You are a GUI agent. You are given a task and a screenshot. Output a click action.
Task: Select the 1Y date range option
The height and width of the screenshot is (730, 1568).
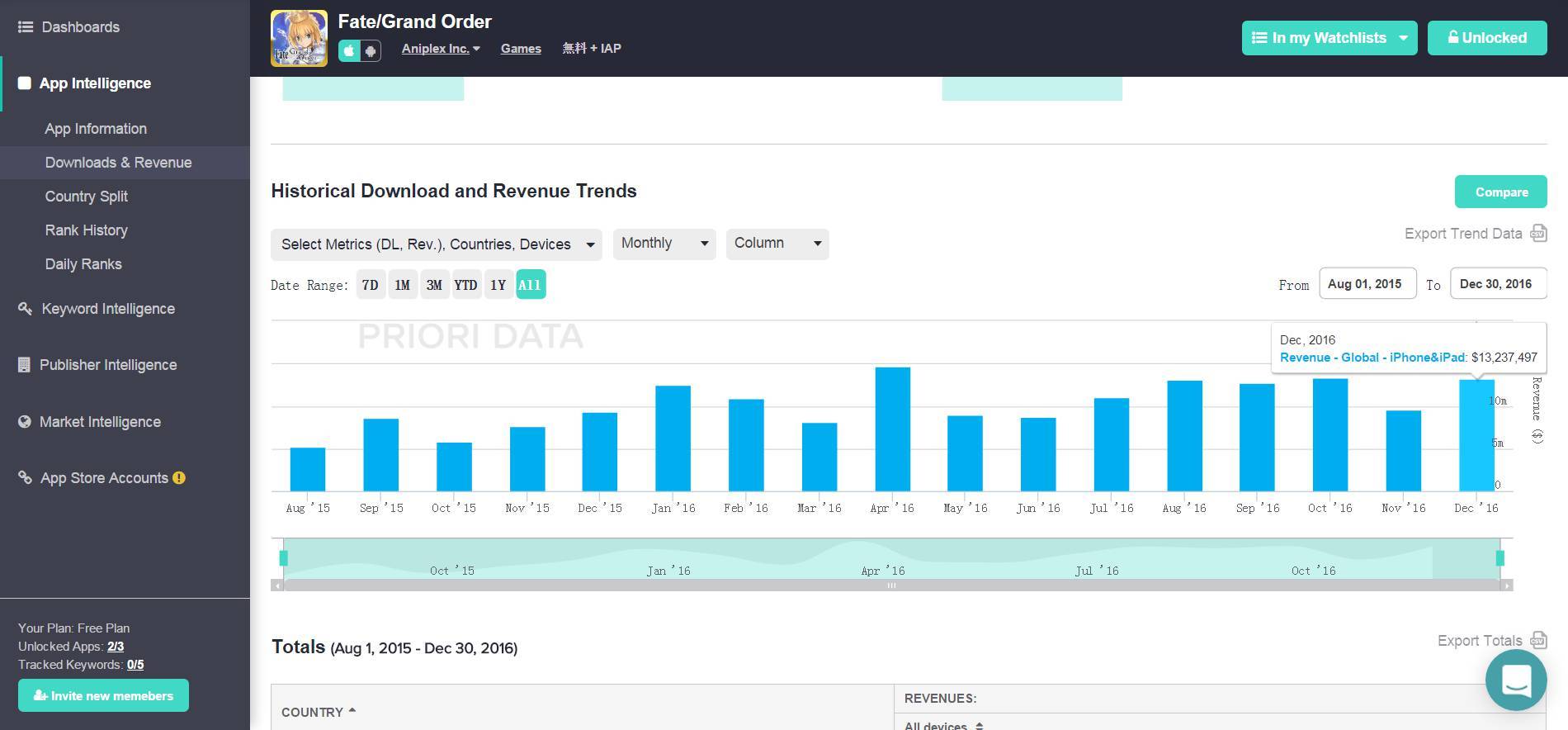pyautogui.click(x=498, y=285)
